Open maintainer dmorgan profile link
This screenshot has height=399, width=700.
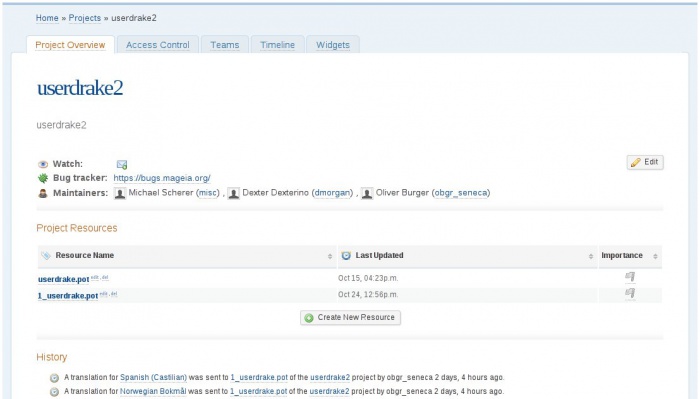(332, 193)
